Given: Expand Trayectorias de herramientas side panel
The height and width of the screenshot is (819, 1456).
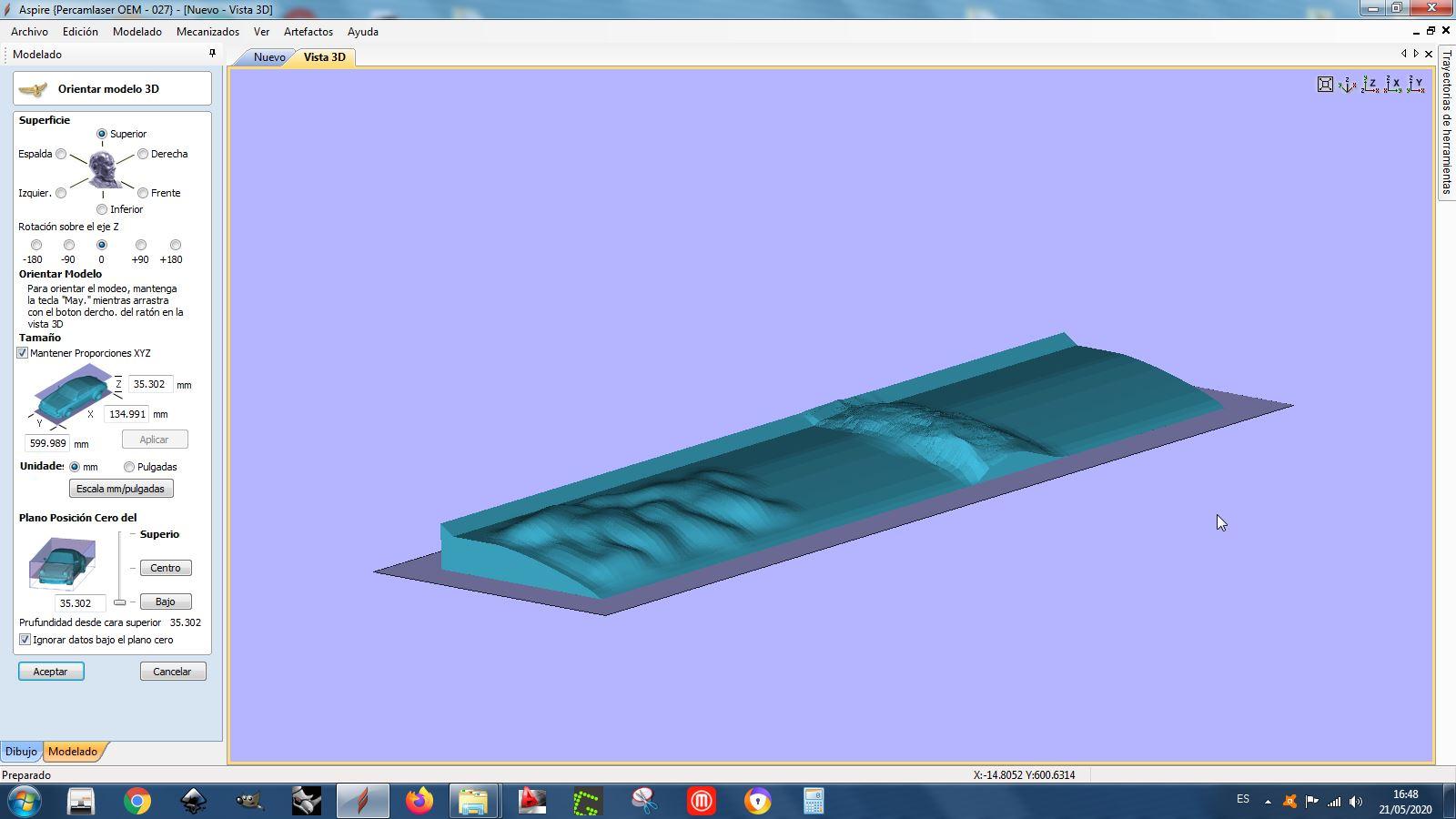Looking at the screenshot, I should click(1447, 122).
